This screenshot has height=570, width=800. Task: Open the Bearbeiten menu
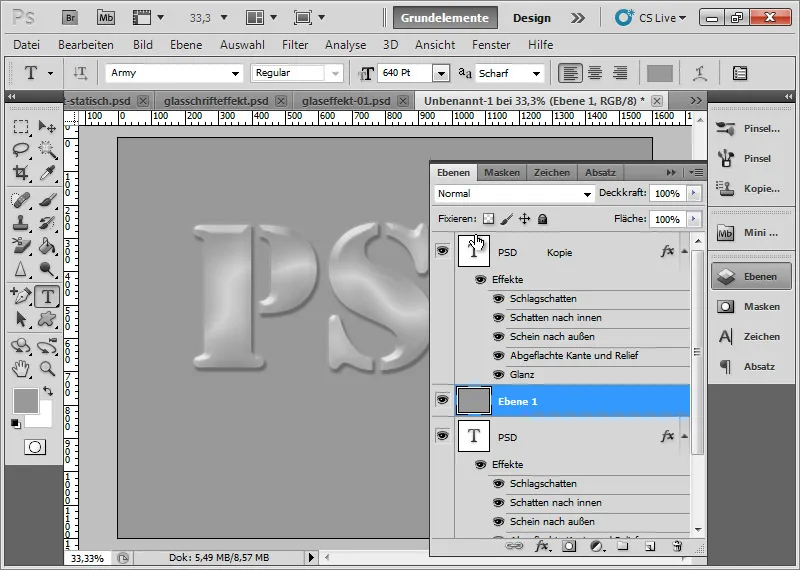click(x=86, y=45)
